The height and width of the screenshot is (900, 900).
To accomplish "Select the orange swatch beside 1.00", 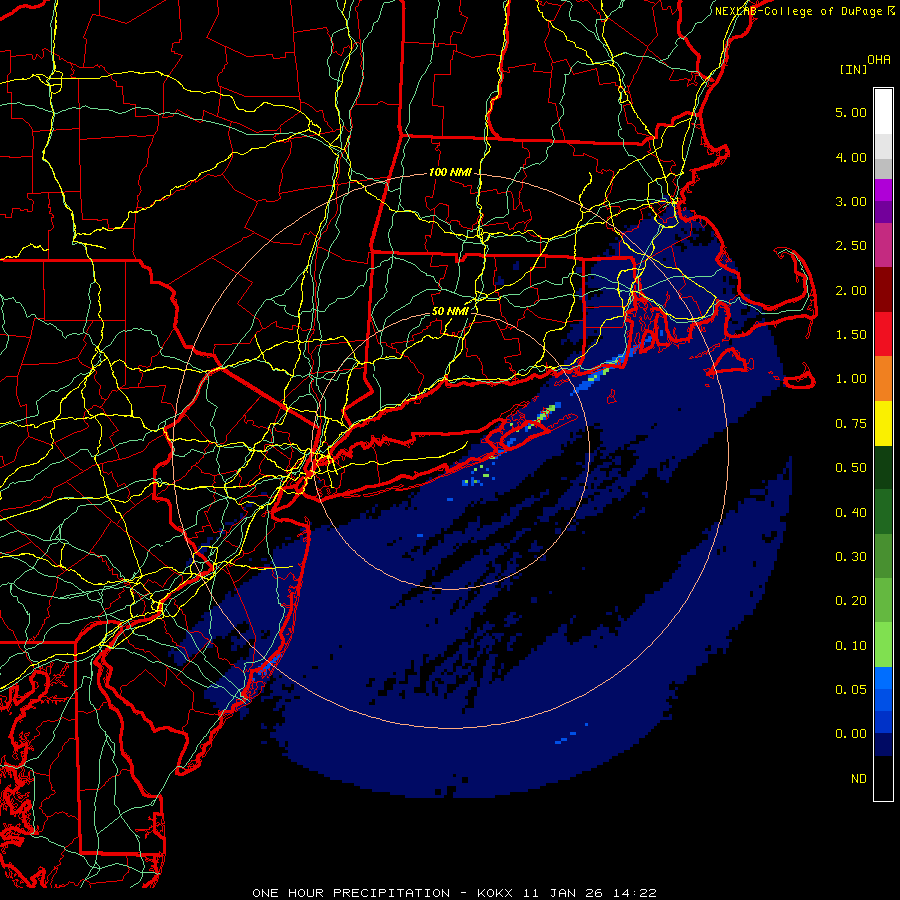I will coord(883,379).
